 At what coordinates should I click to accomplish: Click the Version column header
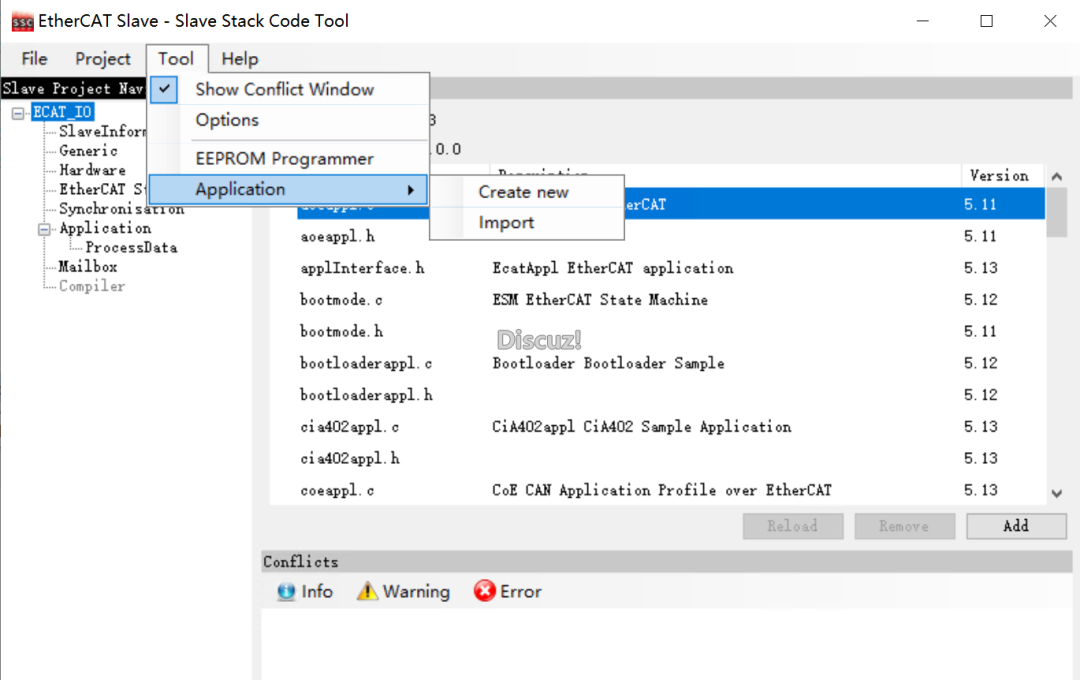coord(998,176)
